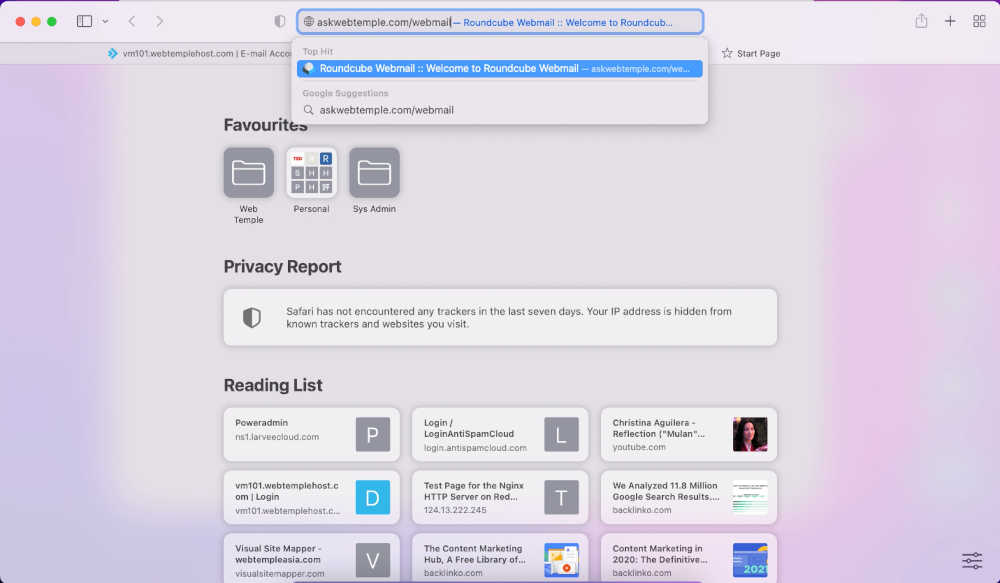This screenshot has height=583, width=1000.
Task: Click the search magnifier beside the Google suggestion
Action: pyautogui.click(x=309, y=110)
